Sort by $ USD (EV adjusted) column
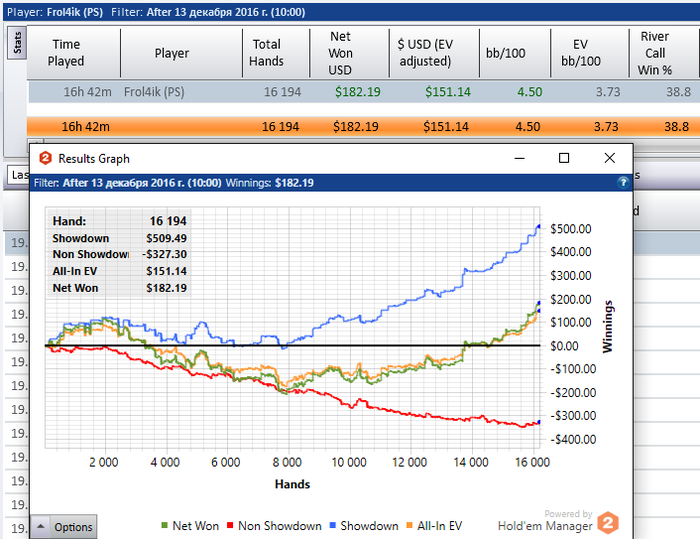 point(425,53)
